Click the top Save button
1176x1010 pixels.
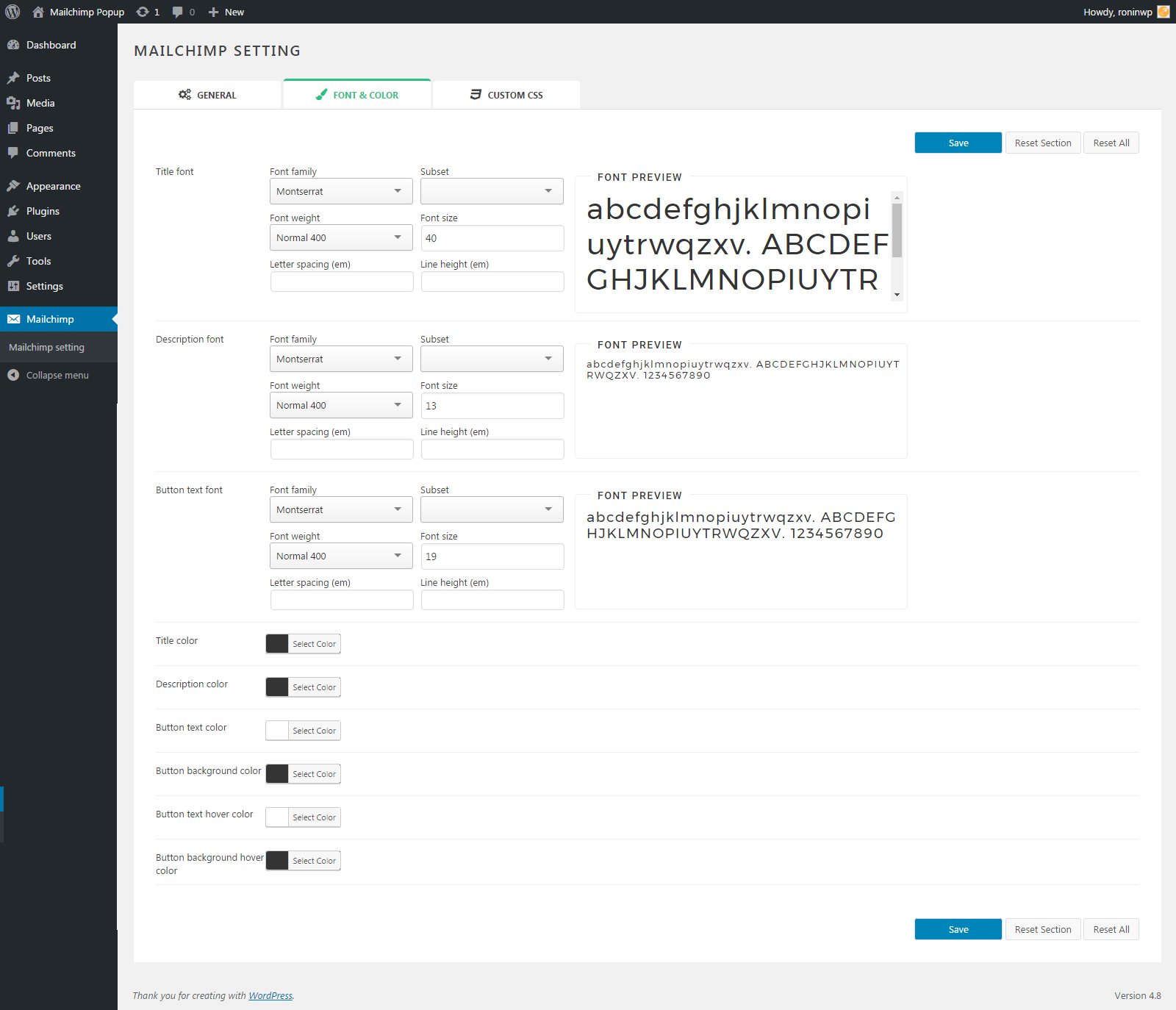958,143
